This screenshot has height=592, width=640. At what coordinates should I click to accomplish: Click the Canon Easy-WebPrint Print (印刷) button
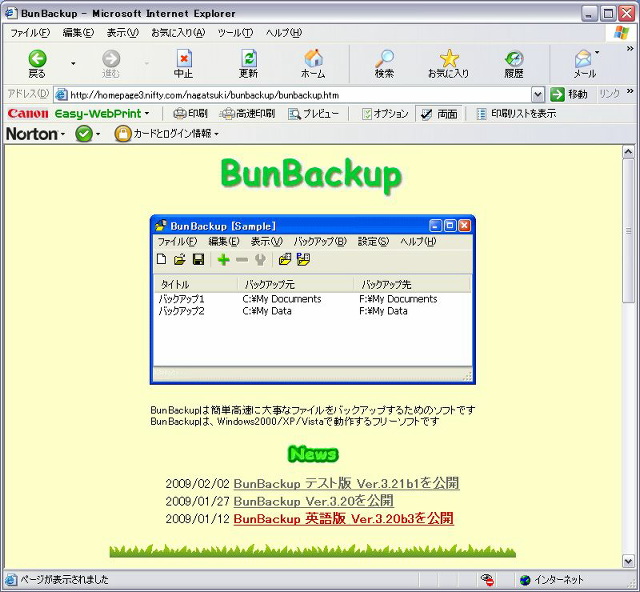pos(191,114)
